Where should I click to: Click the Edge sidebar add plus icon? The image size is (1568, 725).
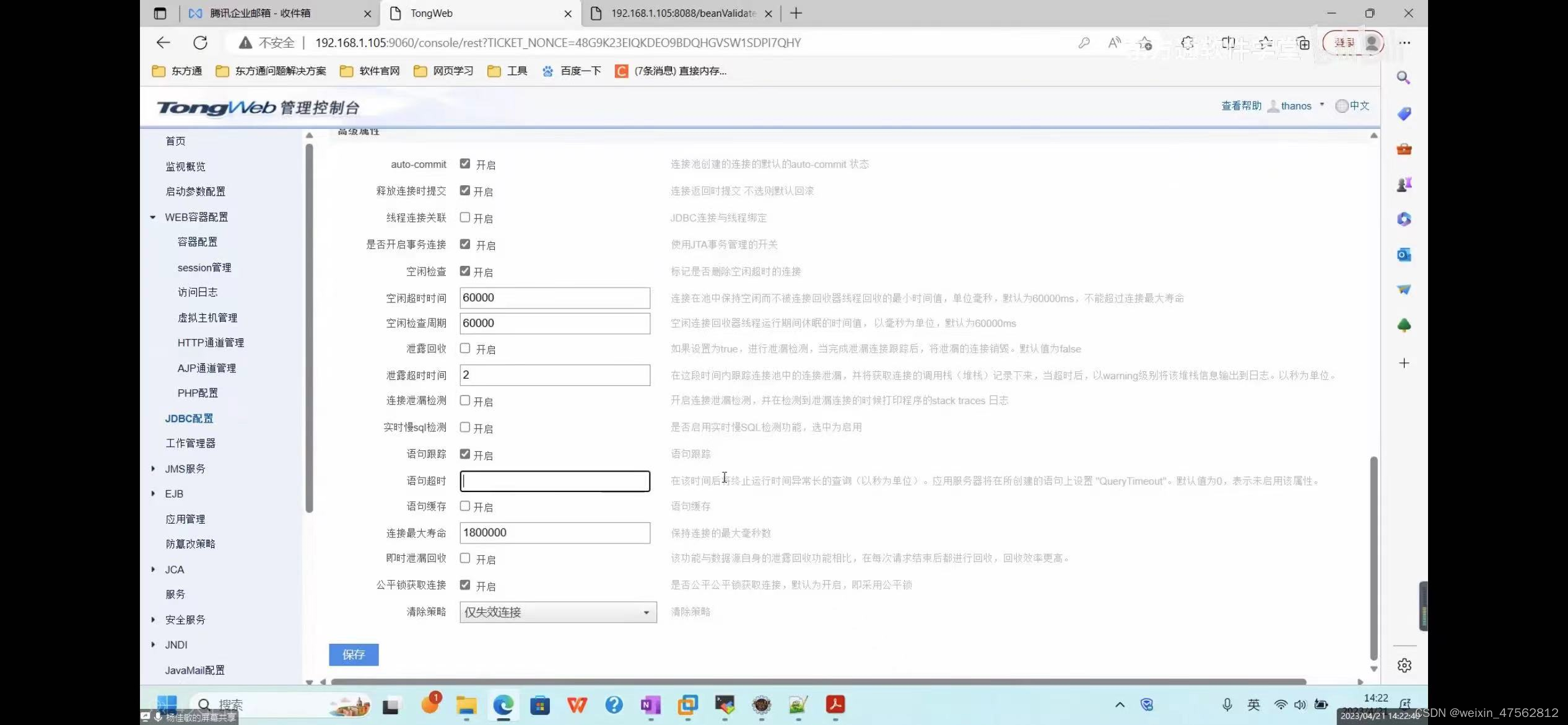1404,363
